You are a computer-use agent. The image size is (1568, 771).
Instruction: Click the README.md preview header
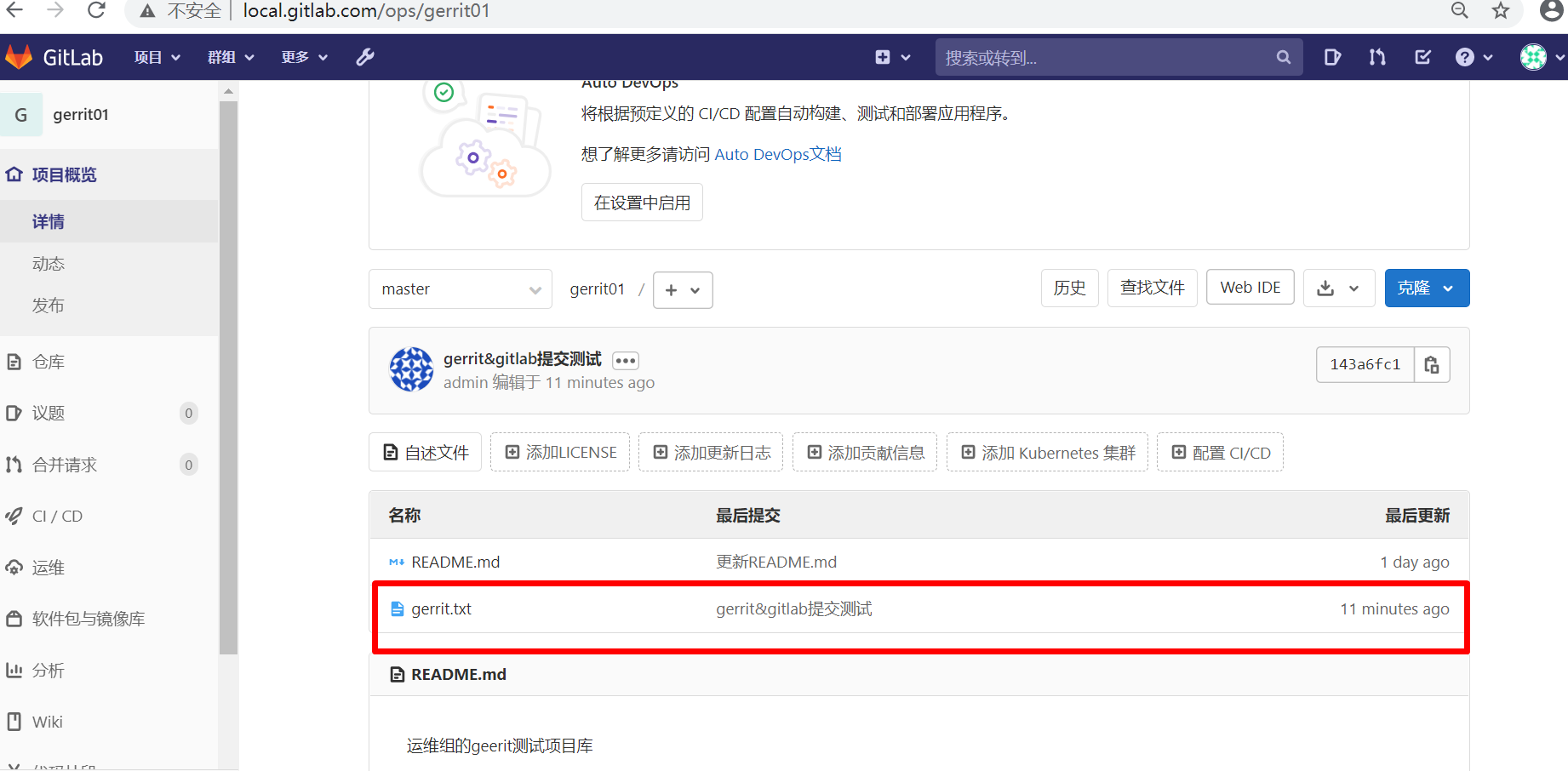459,674
